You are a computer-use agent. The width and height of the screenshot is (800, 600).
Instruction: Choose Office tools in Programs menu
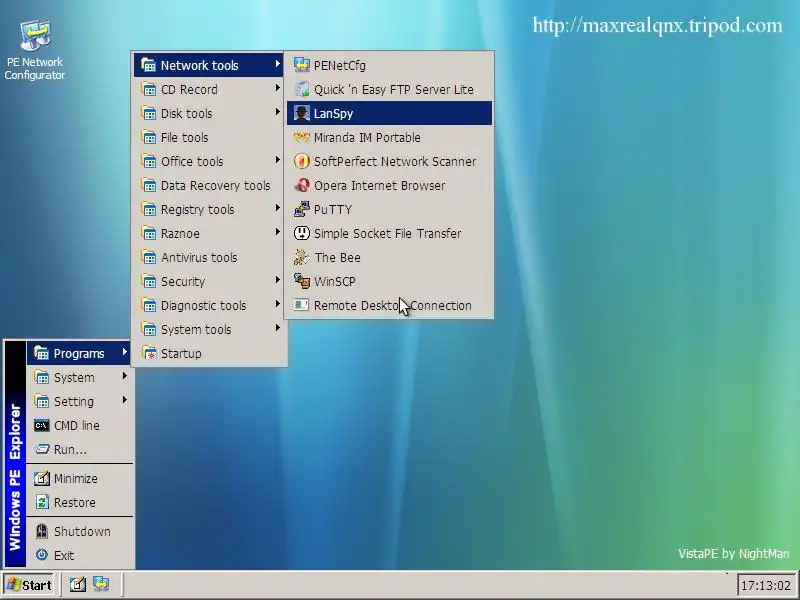209,161
